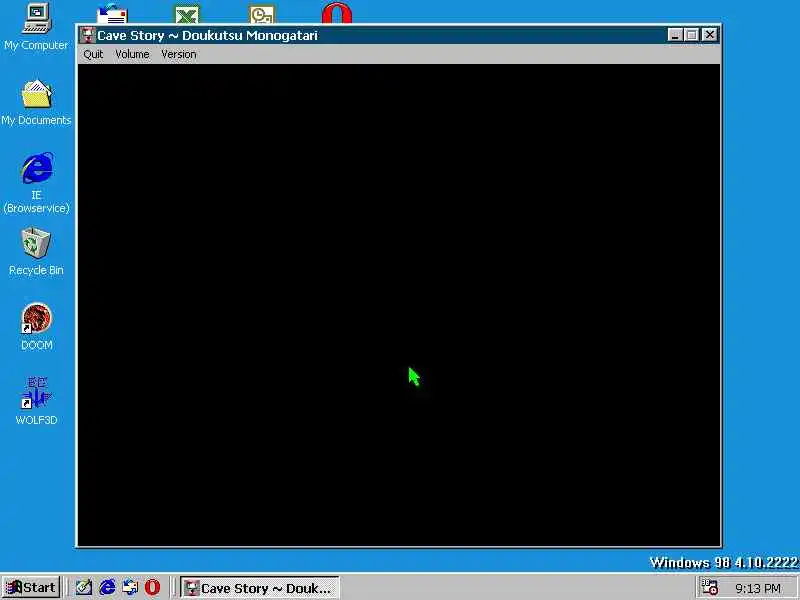This screenshot has width=800, height=600.
Task: Select the Excel desktop icon
Action: tap(187, 14)
